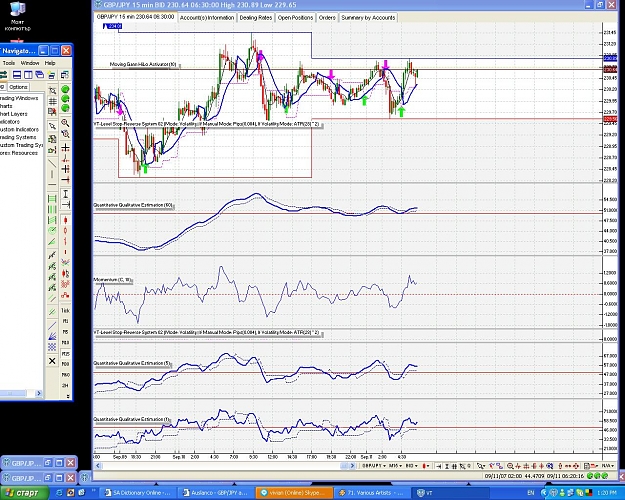Open Summary by Accounts tab

368,18
